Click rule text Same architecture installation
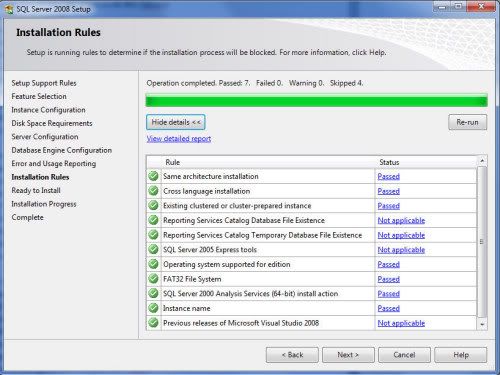Image resolution: width=500 pixels, height=375 pixels. pyautogui.click(x=211, y=176)
